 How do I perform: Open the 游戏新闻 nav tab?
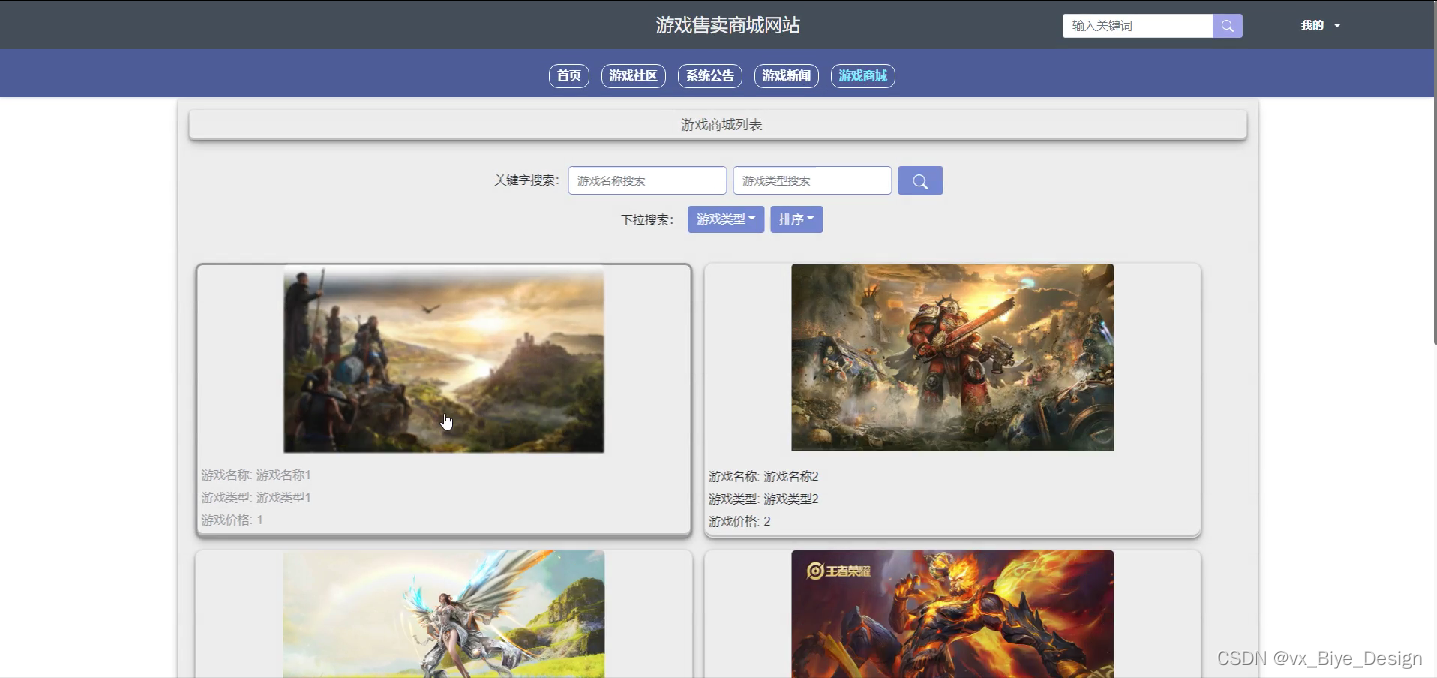tap(787, 76)
